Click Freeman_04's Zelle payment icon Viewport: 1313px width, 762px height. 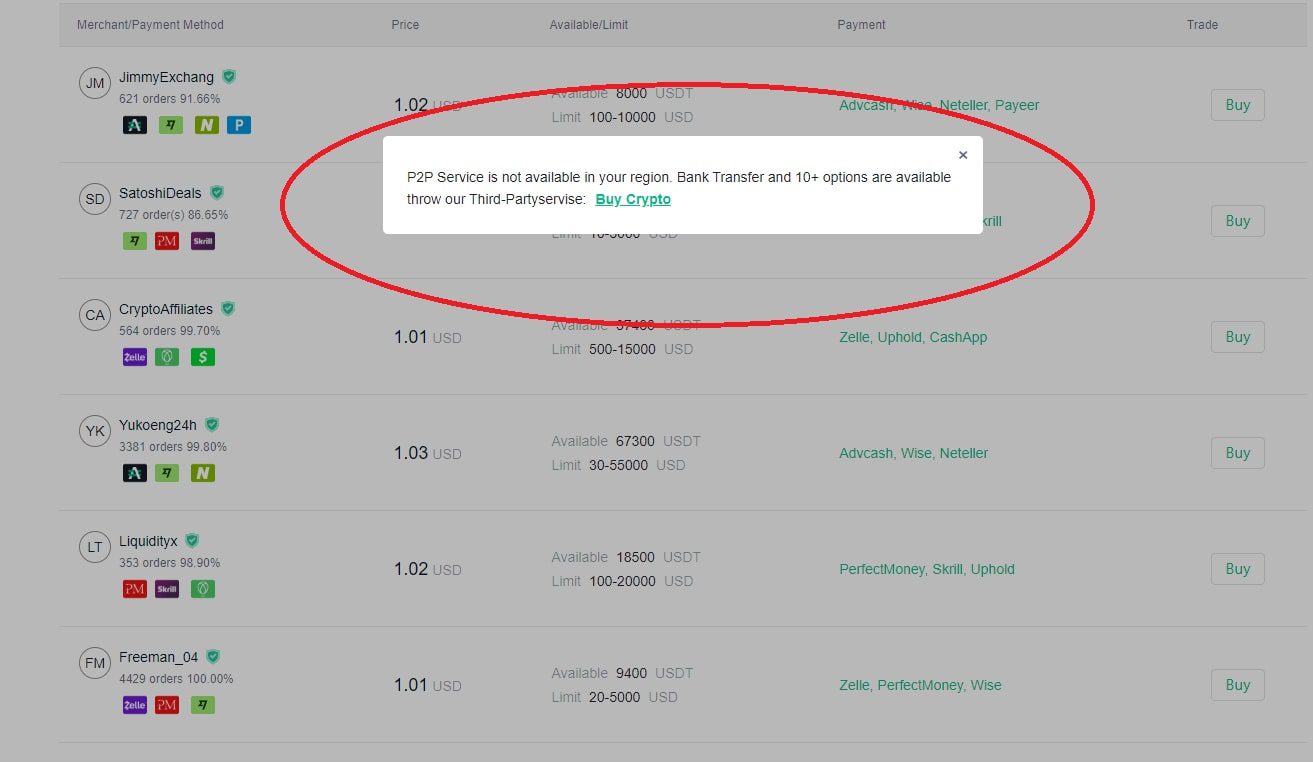pyautogui.click(x=135, y=705)
